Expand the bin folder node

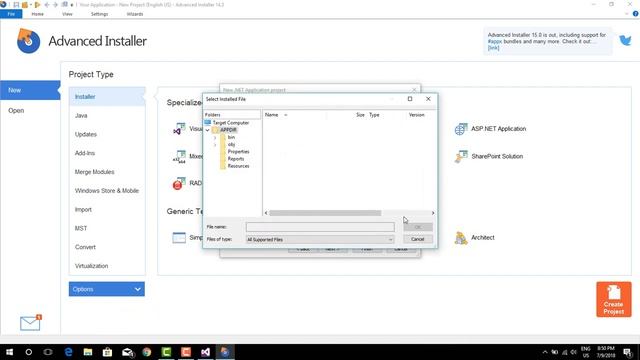click(x=215, y=138)
